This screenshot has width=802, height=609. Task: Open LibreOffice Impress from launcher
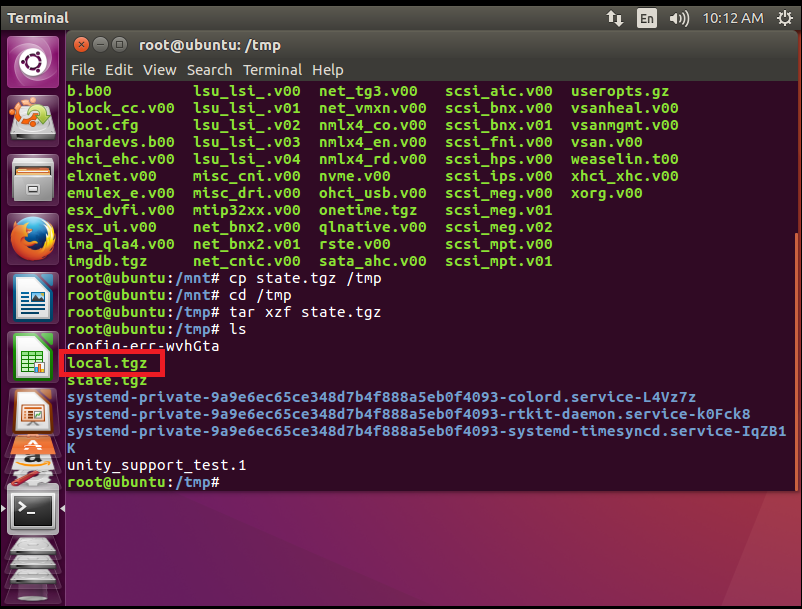point(33,410)
